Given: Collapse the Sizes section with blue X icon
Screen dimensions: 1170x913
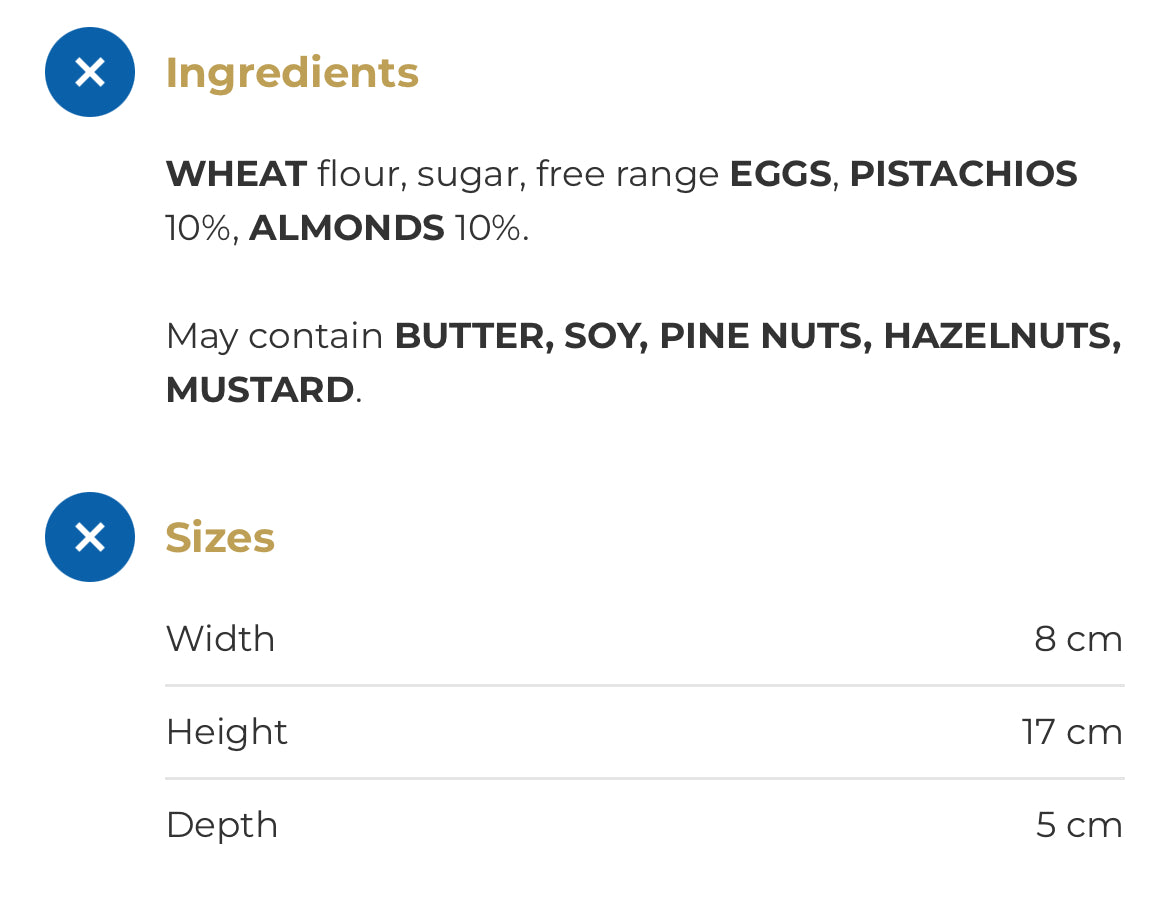Looking at the screenshot, I should tap(90, 537).
